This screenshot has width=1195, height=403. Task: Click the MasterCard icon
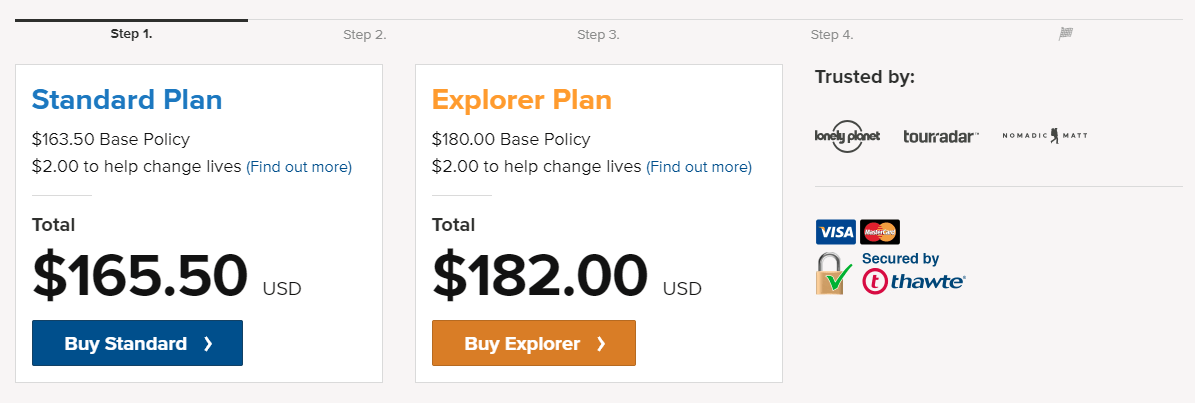coord(880,232)
